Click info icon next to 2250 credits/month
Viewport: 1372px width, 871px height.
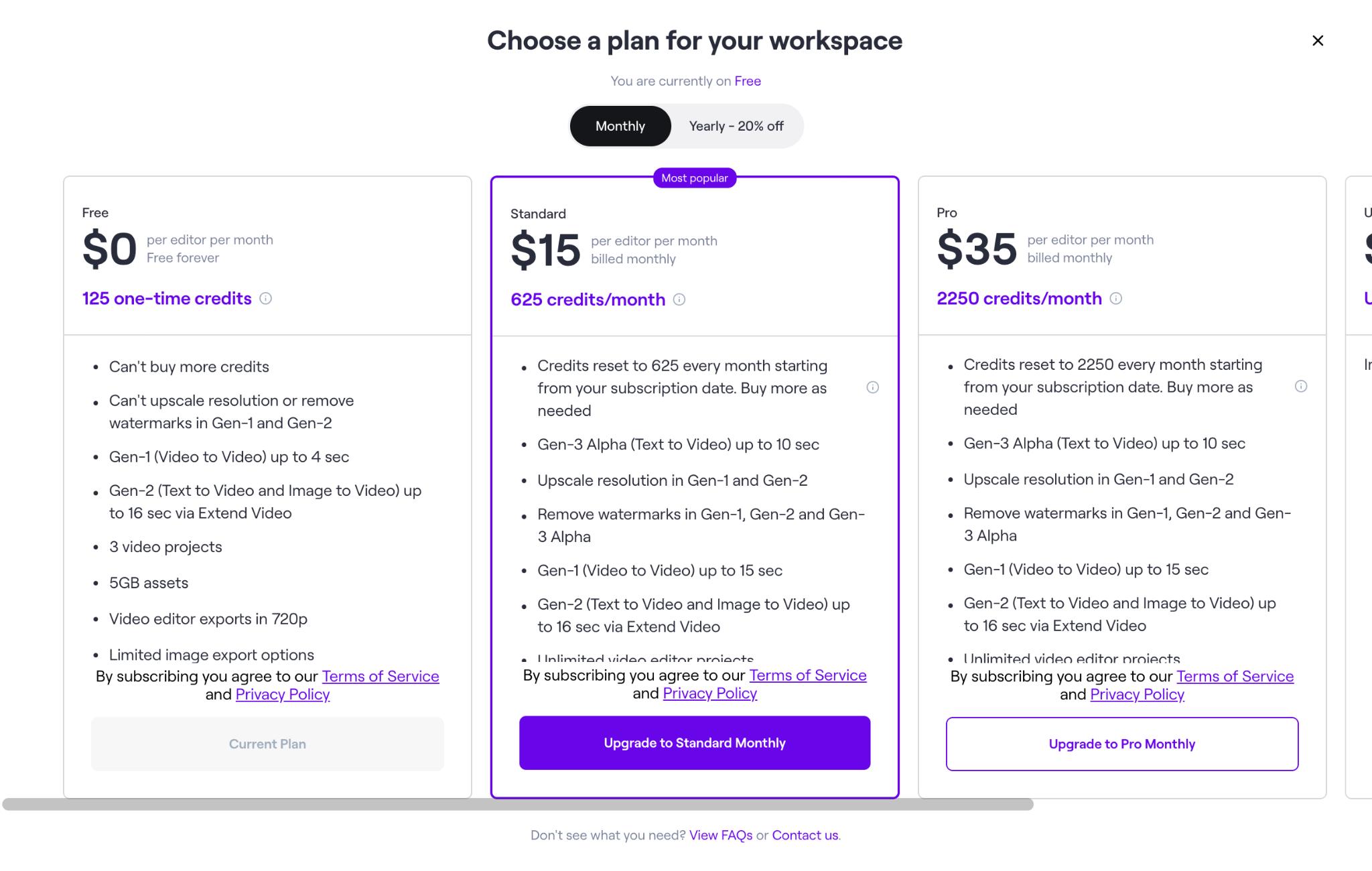pos(1116,299)
